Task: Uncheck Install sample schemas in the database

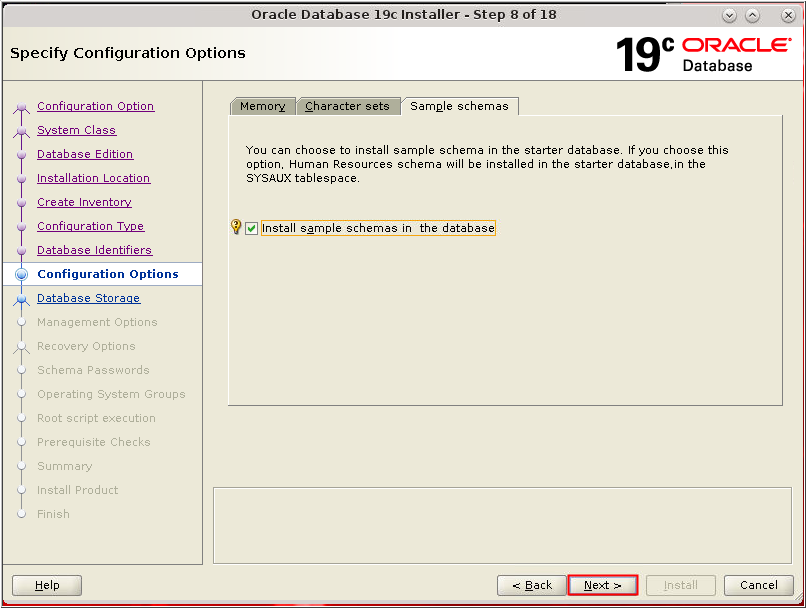Action: click(x=250, y=227)
